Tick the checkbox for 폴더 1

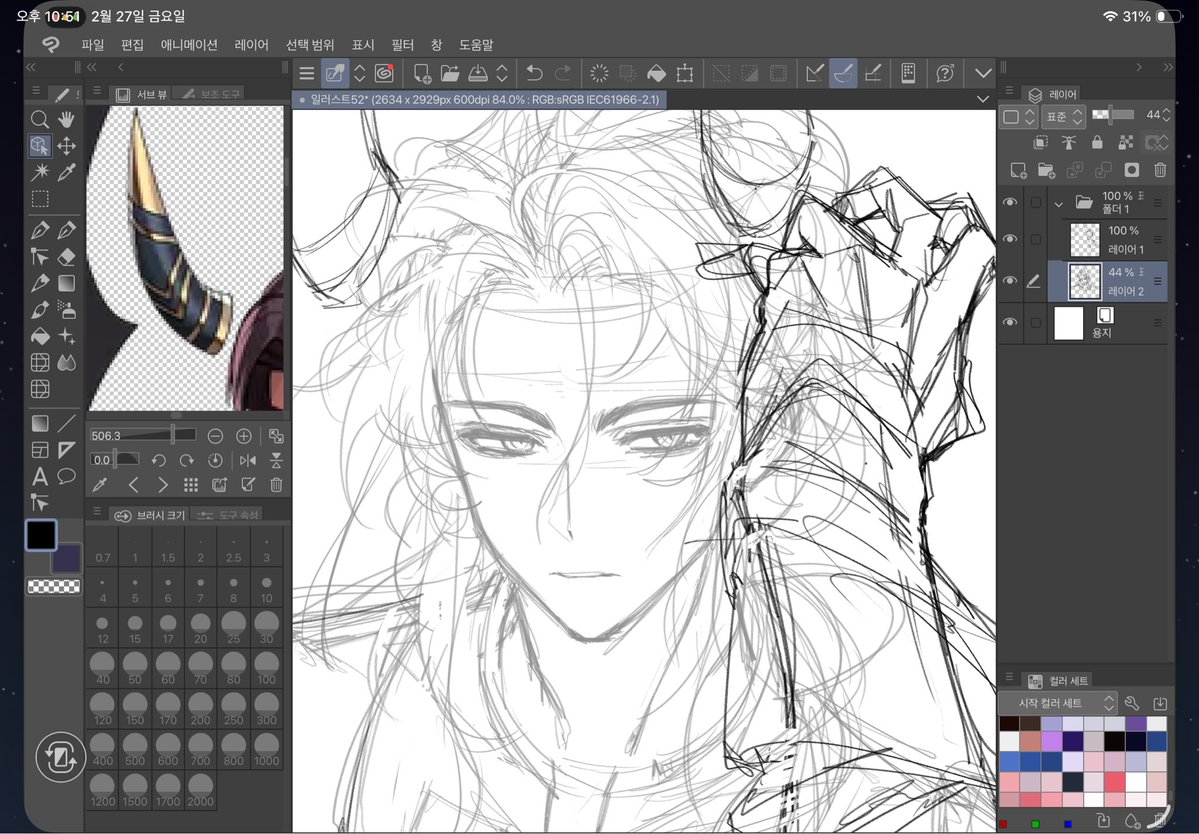coord(1036,203)
